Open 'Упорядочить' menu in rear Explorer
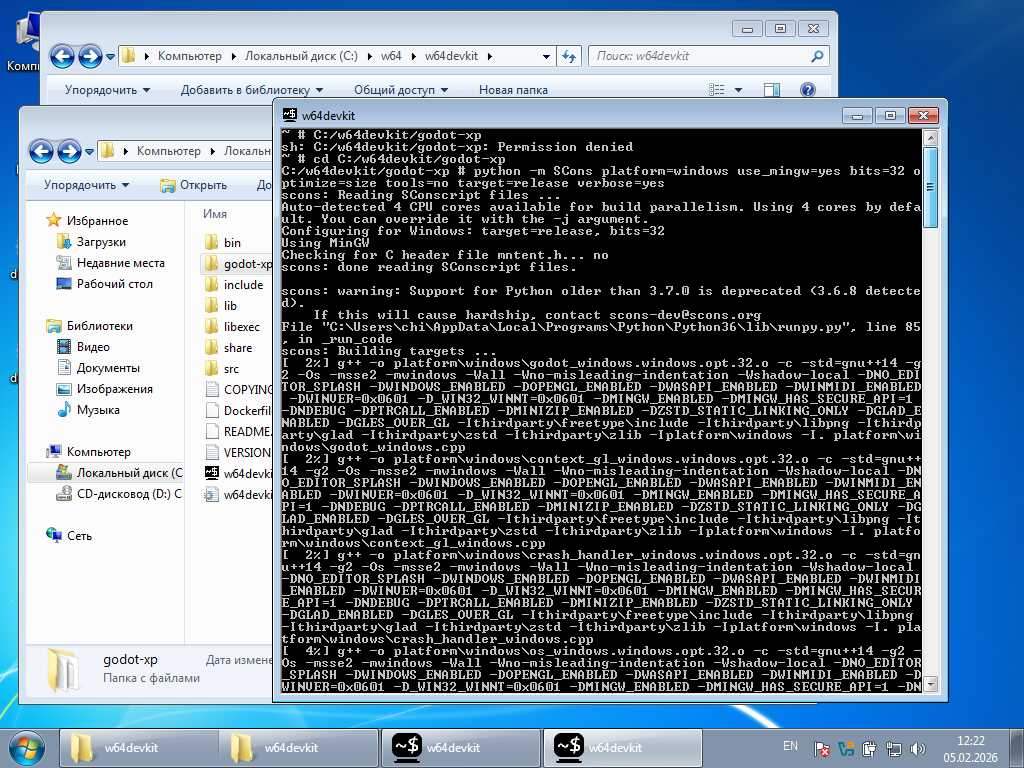Screen dimensions: 1024x768 [107, 90]
